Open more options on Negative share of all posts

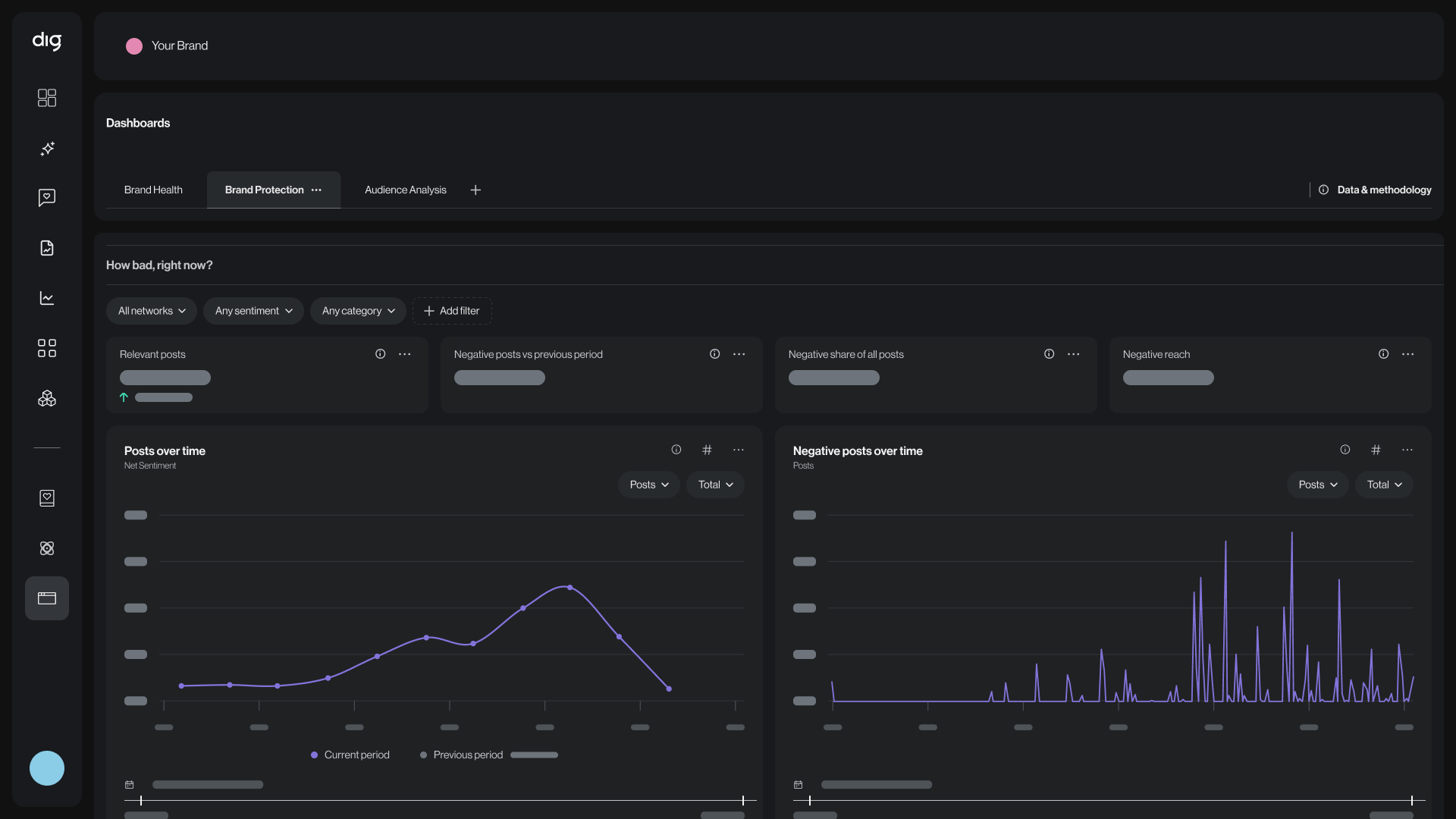1074,354
